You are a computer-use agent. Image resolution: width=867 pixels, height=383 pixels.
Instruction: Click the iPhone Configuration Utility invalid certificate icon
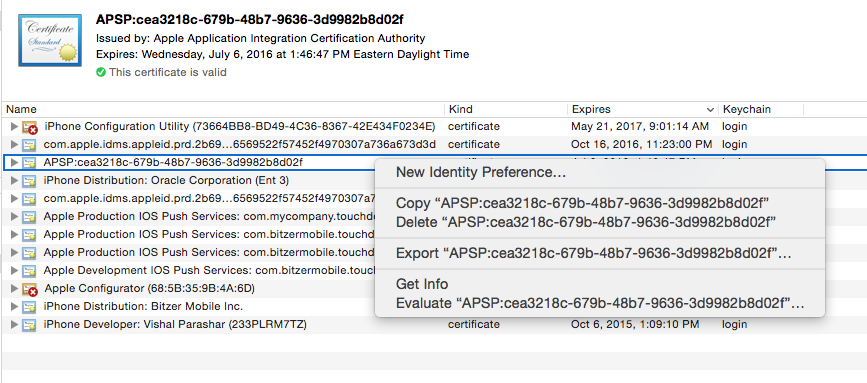coord(29,127)
